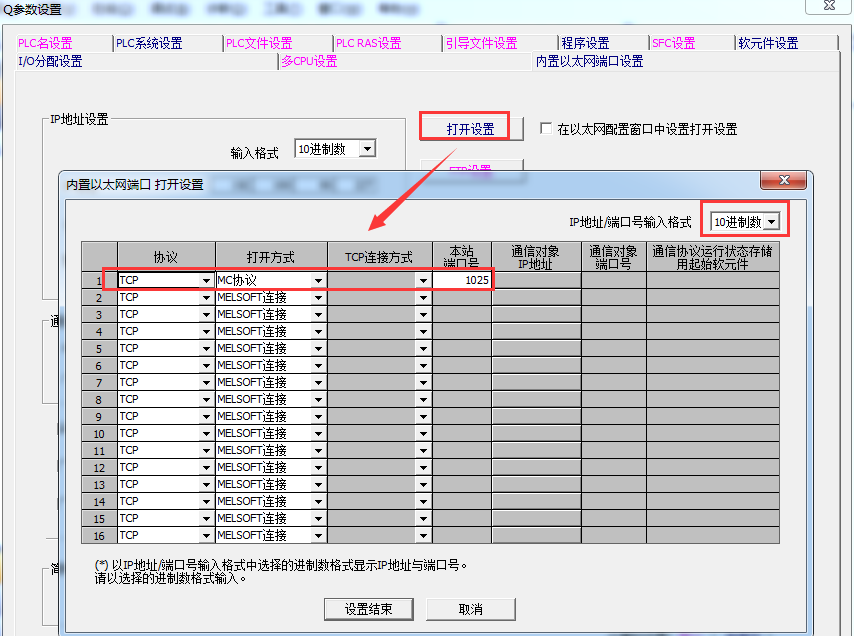Click the 通信协议运行状态存储用起始软元件 column header
854x636 pixels.
pyautogui.click(x=712, y=257)
